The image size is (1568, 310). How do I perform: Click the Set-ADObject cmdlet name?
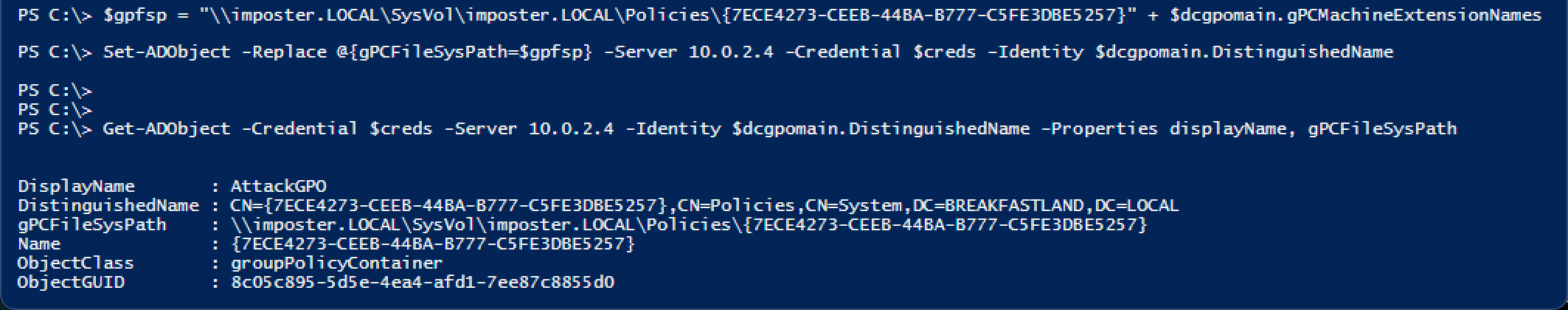point(167,52)
